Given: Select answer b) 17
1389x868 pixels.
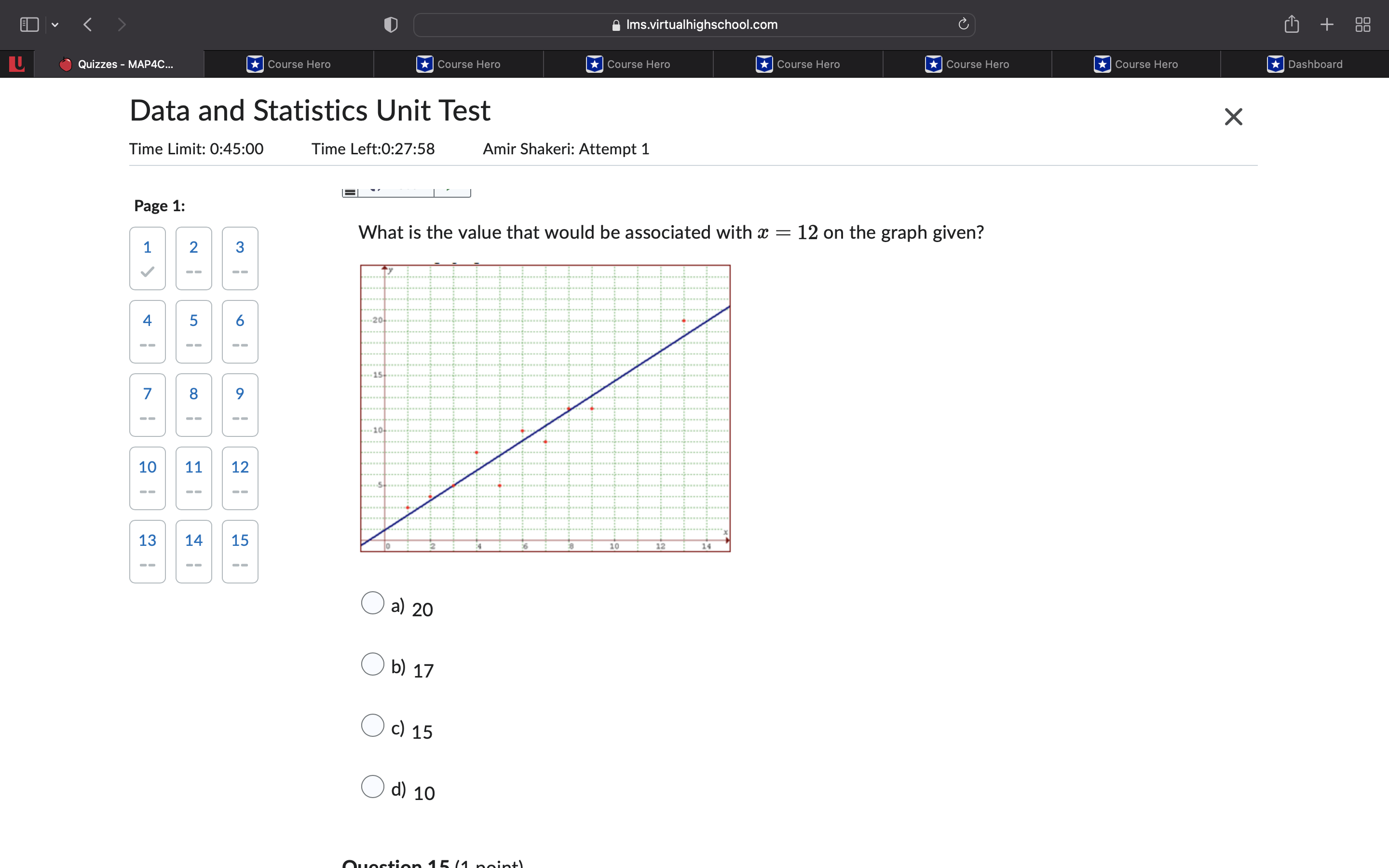Looking at the screenshot, I should pos(372,664).
